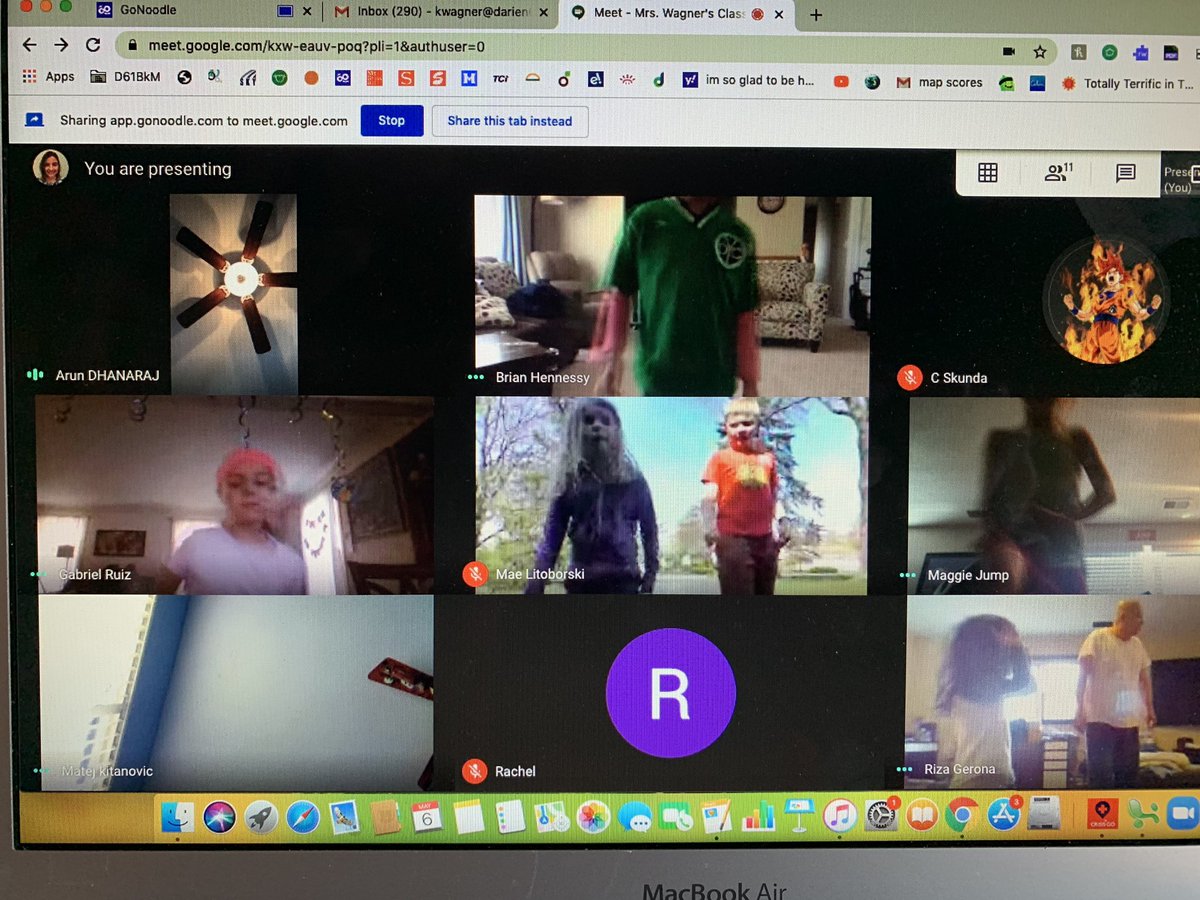The height and width of the screenshot is (900, 1200).
Task: Show the participants list
Action: pos(1055,172)
